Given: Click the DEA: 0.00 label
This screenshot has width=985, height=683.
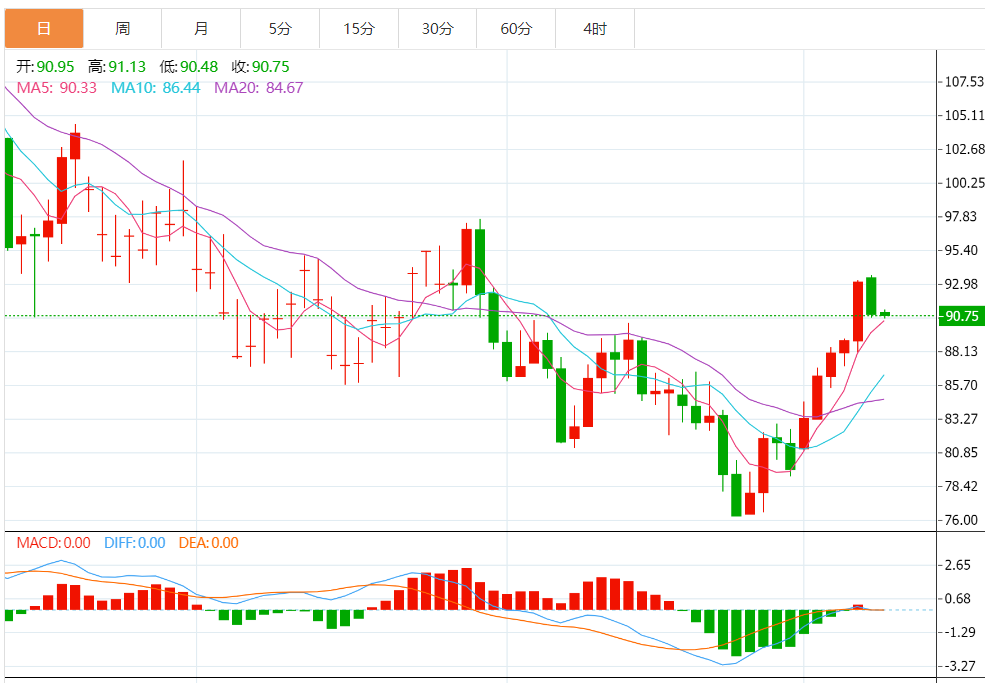Looking at the screenshot, I should click(x=209, y=543).
